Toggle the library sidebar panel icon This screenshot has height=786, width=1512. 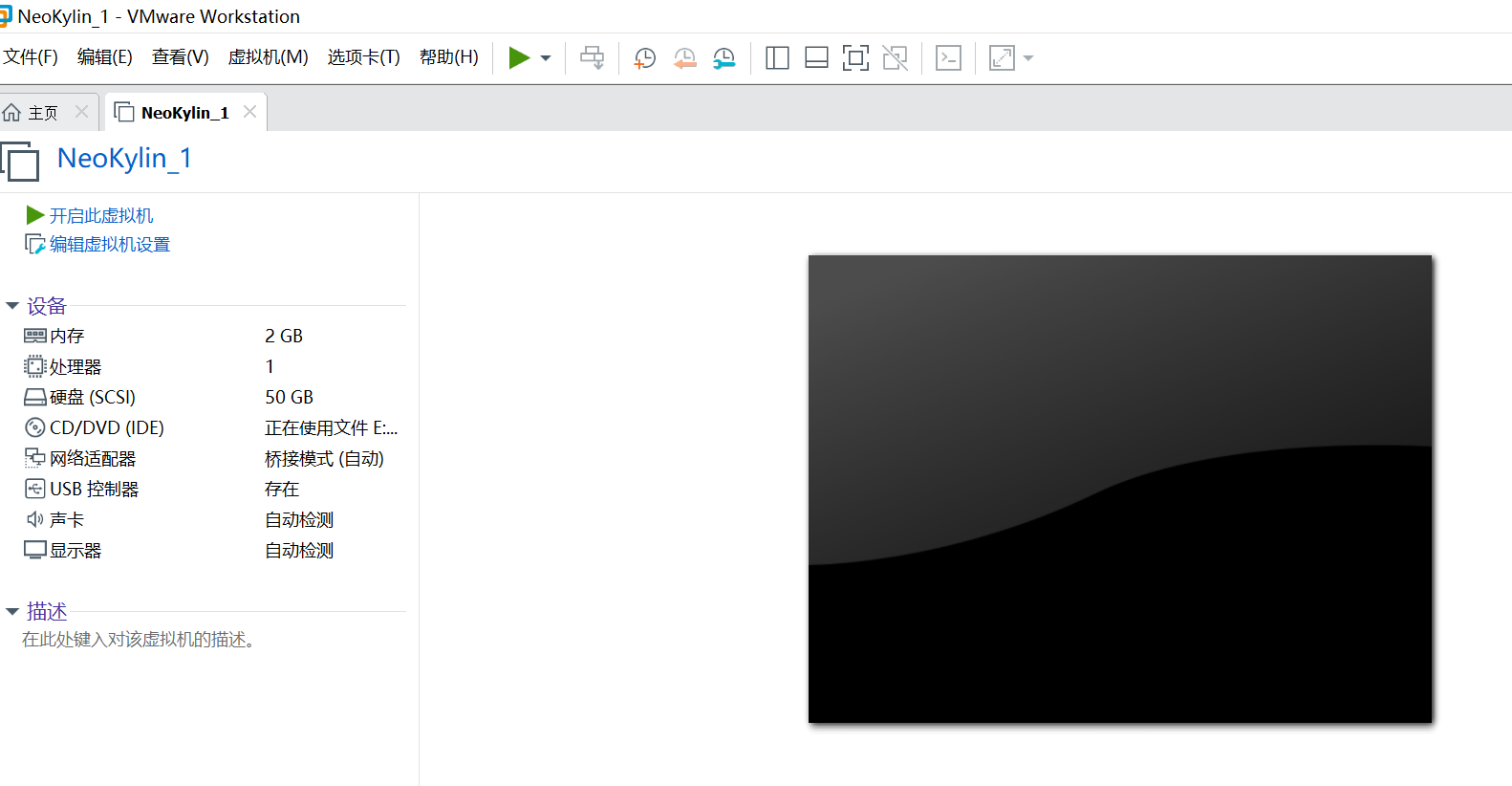(x=777, y=58)
